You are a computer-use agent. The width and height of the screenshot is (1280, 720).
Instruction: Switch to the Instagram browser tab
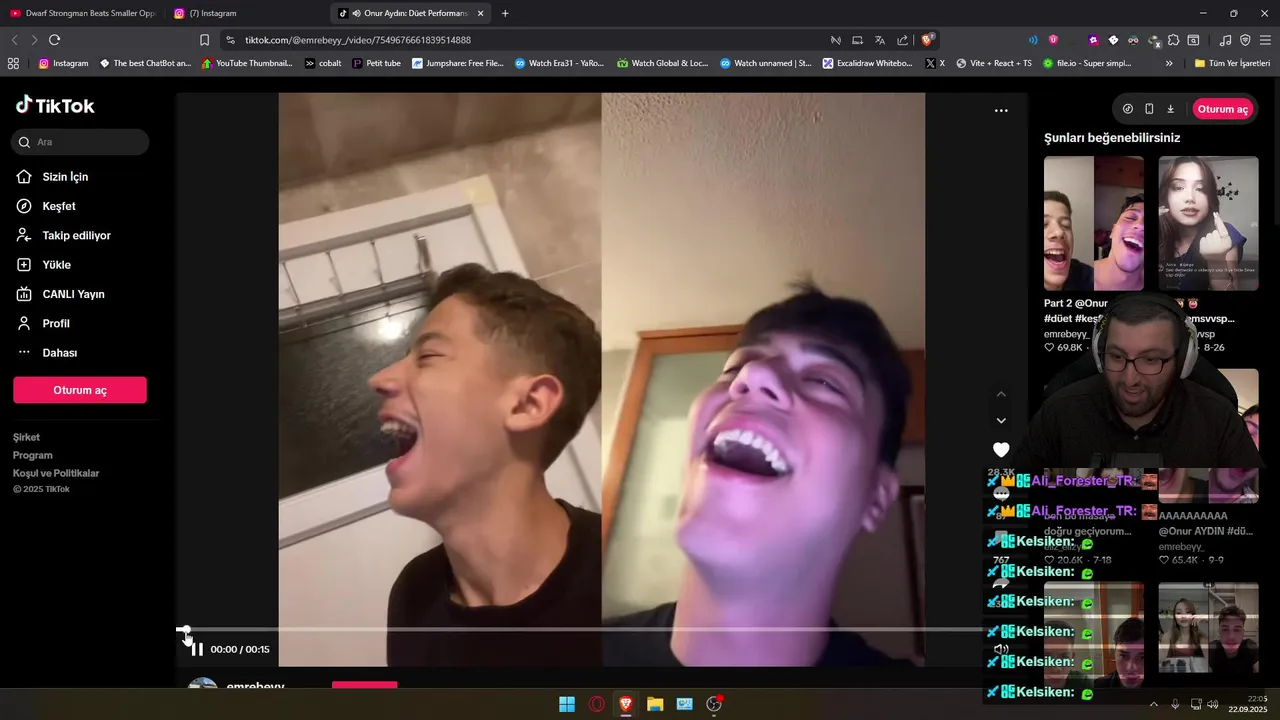[x=245, y=13]
